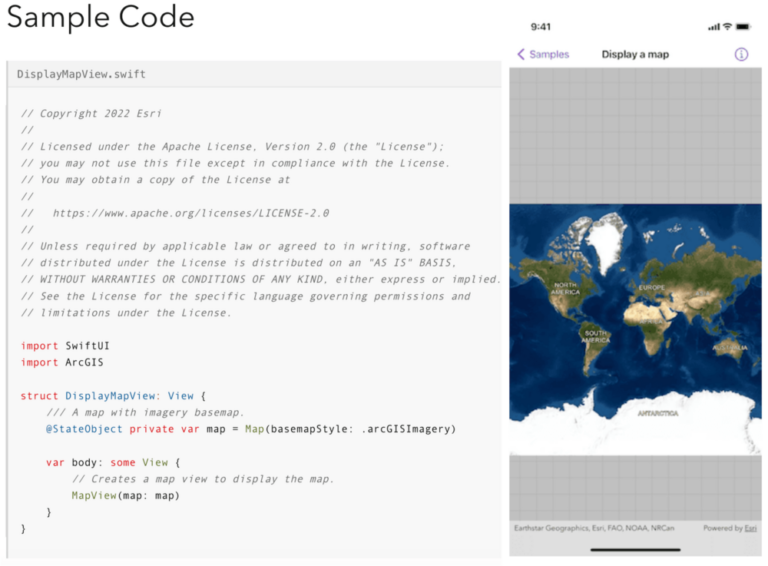Click the Apache license URL comment
768x566 pixels.
[191, 213]
